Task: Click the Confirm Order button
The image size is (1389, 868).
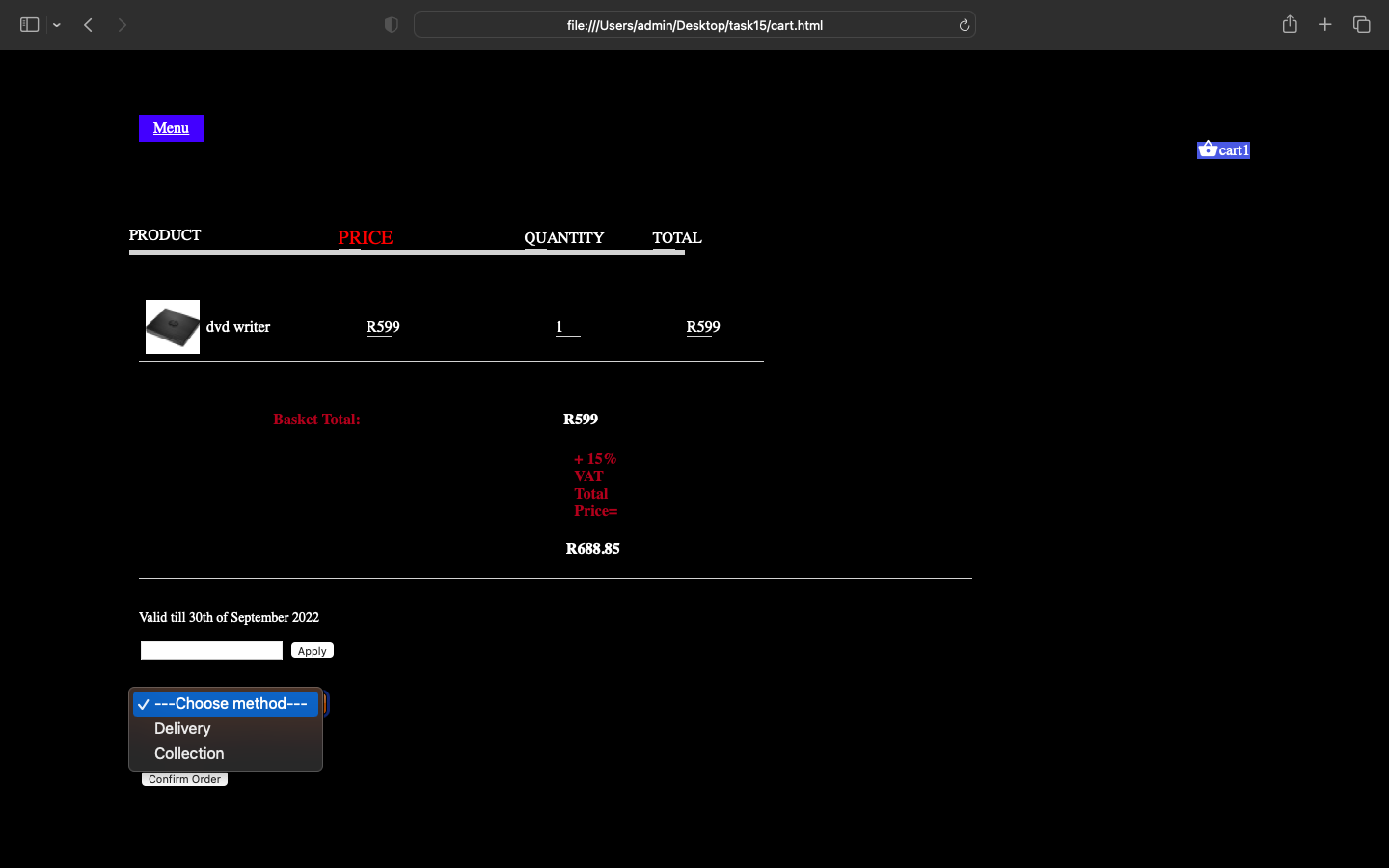Action: point(183,778)
